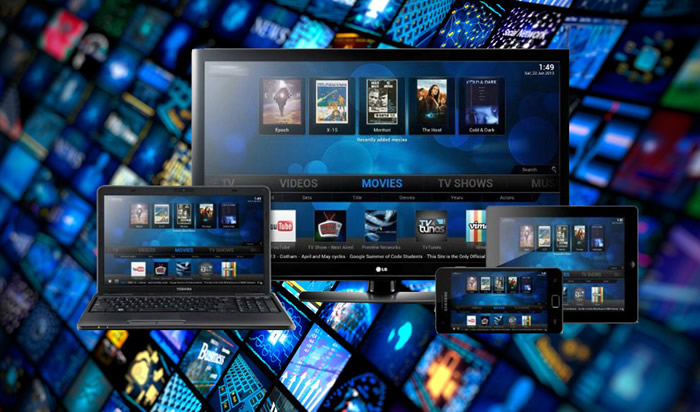700x412 pixels.
Task: Launch the TvTunes icon on the Samsung phone
Action: [x=512, y=320]
